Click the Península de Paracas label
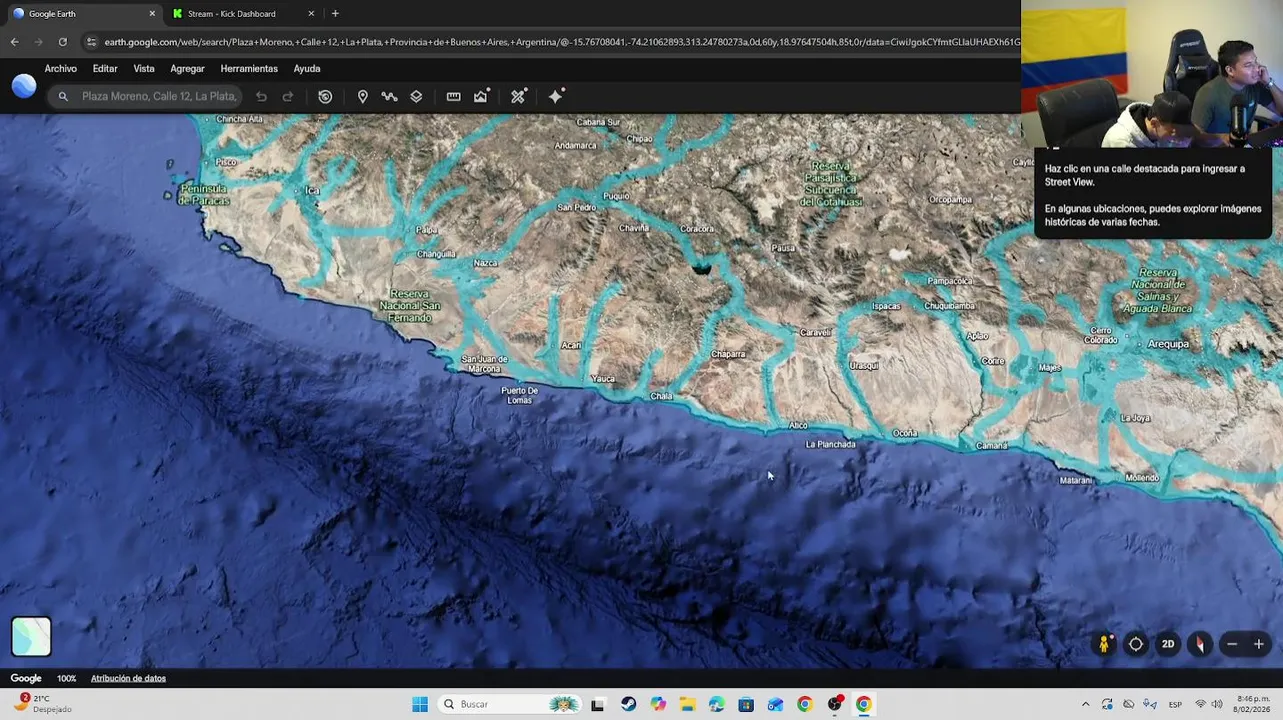 click(204, 194)
